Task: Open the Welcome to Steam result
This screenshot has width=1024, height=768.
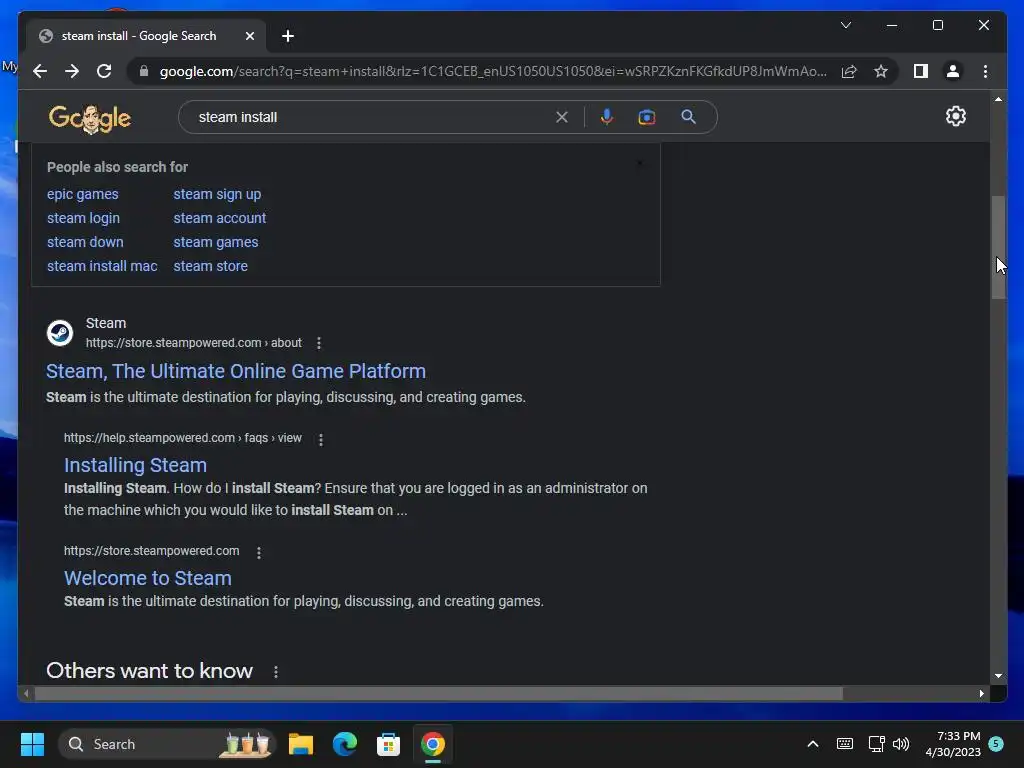Action: point(148,578)
